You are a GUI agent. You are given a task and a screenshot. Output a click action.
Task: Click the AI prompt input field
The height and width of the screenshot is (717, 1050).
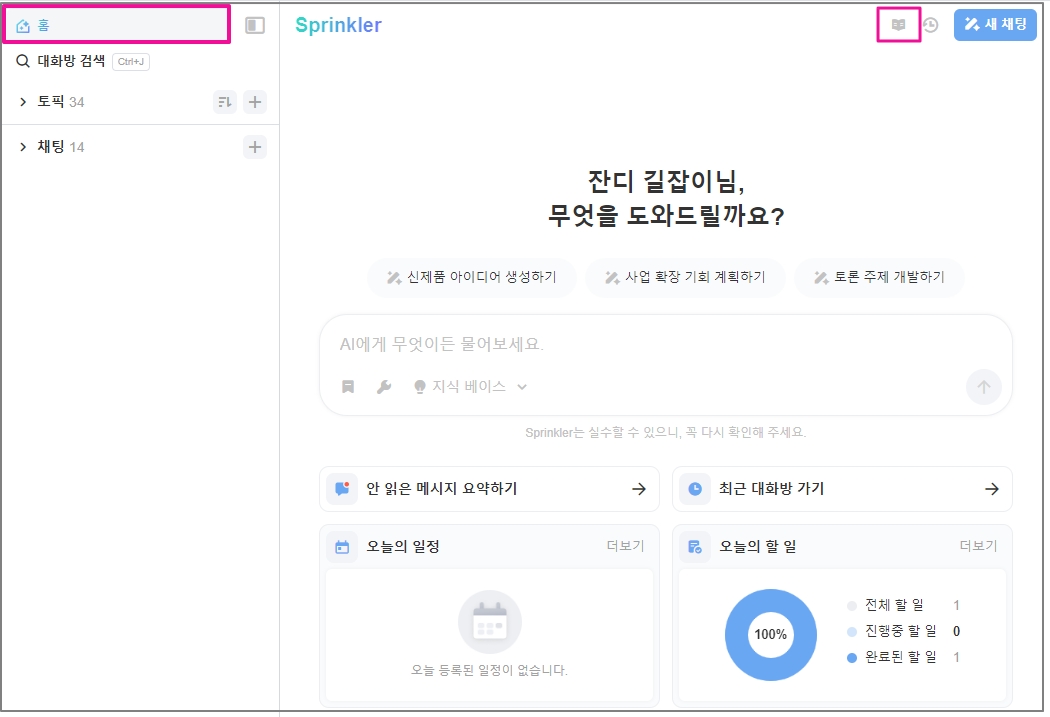[x=665, y=344]
